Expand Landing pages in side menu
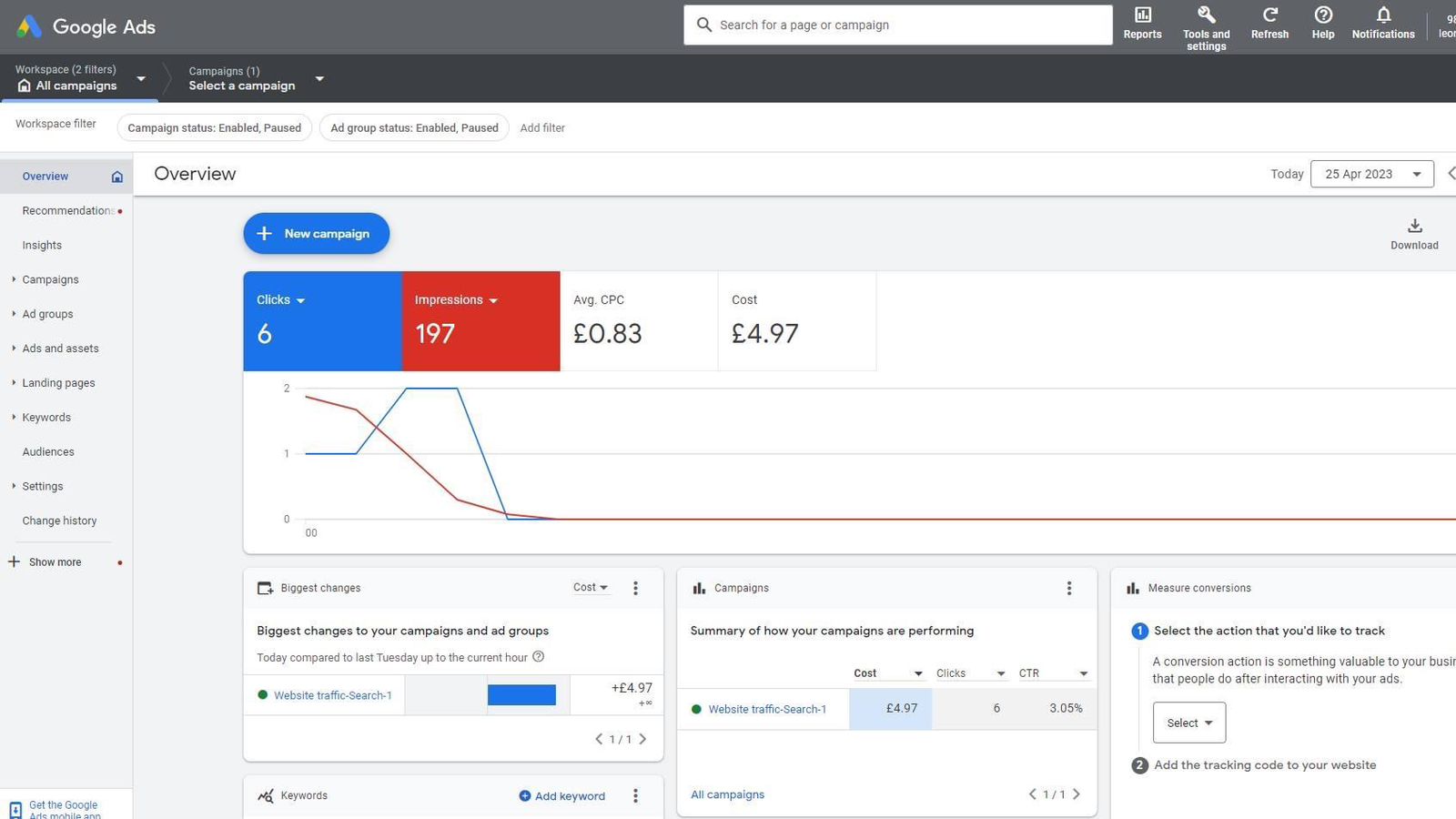Image resolution: width=1456 pixels, height=819 pixels. [14, 383]
